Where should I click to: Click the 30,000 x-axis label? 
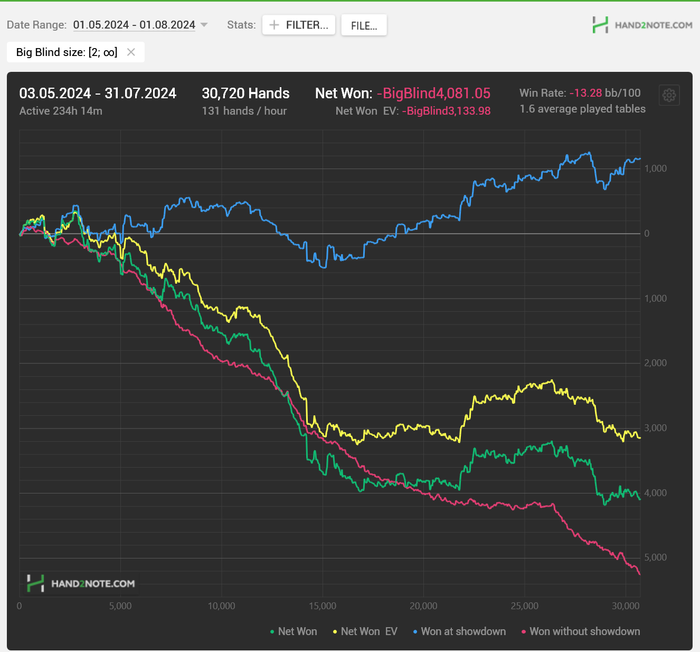(625, 606)
